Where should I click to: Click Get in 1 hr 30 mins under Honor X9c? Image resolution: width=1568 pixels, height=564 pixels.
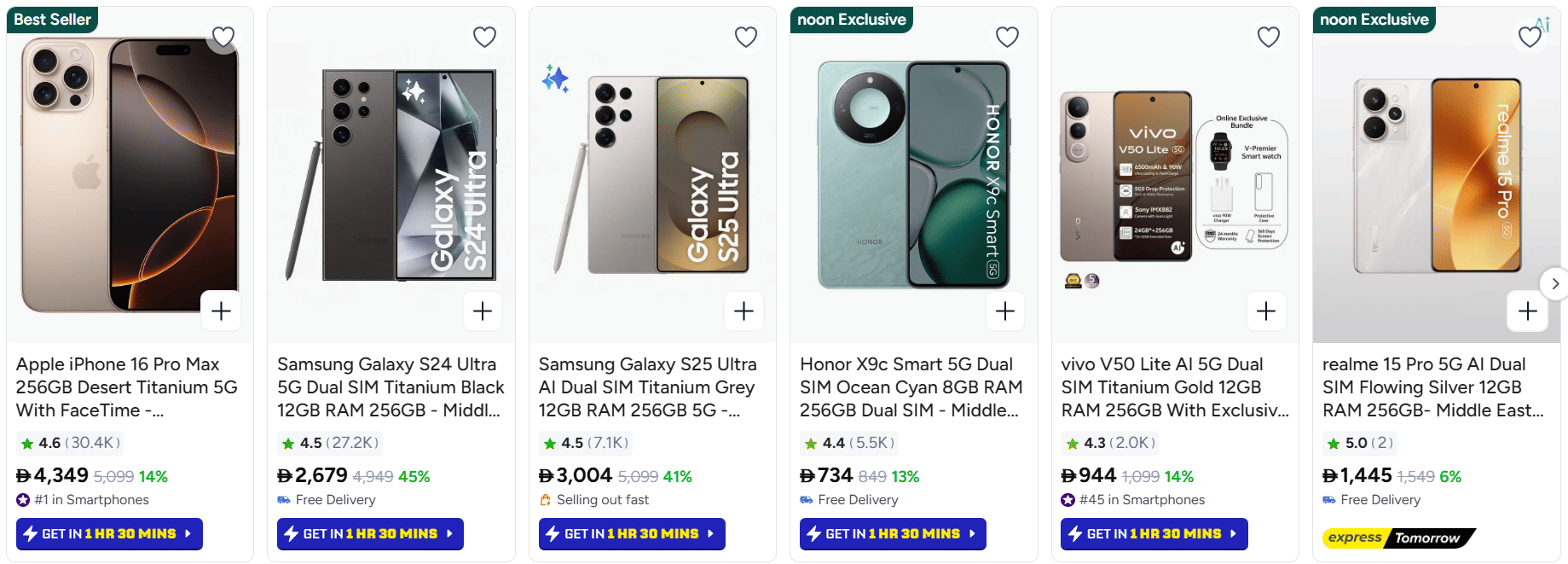click(x=893, y=534)
